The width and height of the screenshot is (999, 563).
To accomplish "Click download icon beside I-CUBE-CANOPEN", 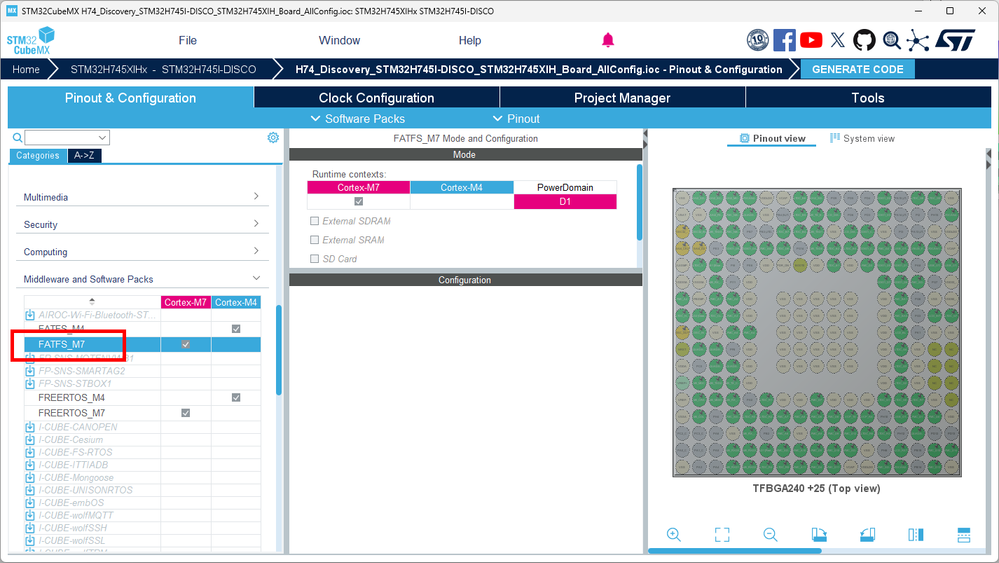I will [x=30, y=427].
